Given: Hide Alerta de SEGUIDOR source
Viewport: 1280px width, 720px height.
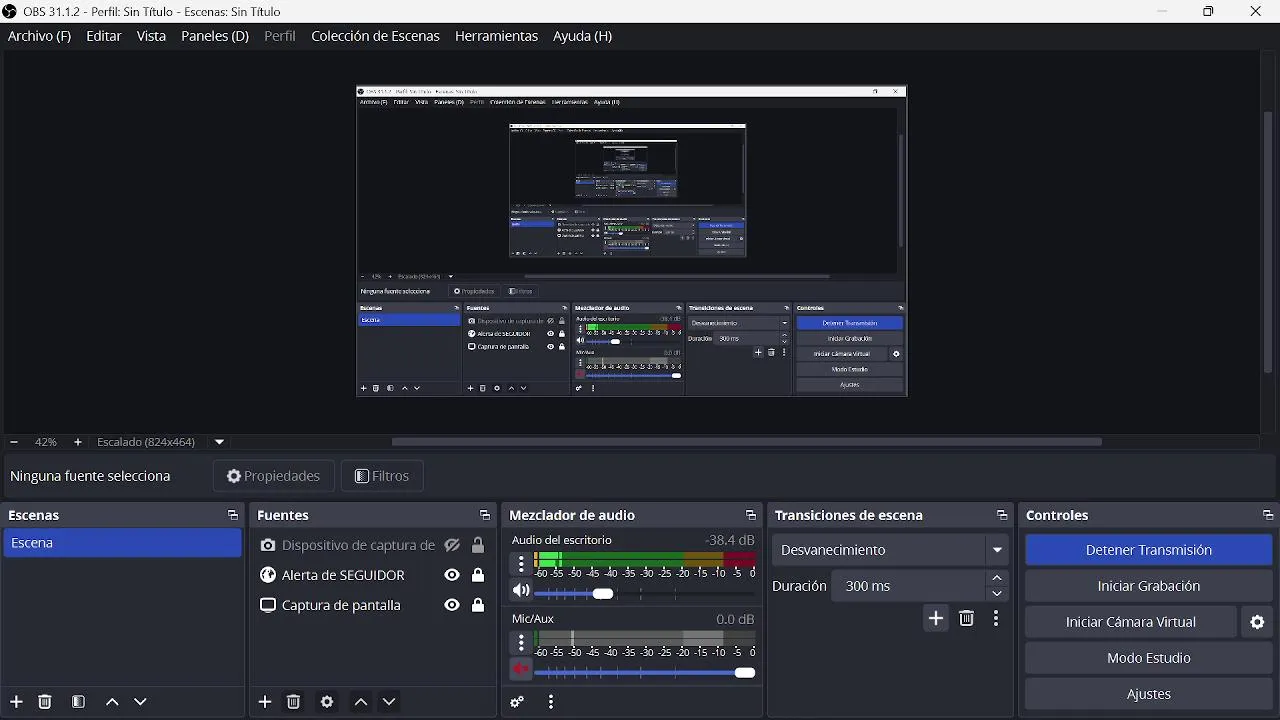Looking at the screenshot, I should point(452,575).
